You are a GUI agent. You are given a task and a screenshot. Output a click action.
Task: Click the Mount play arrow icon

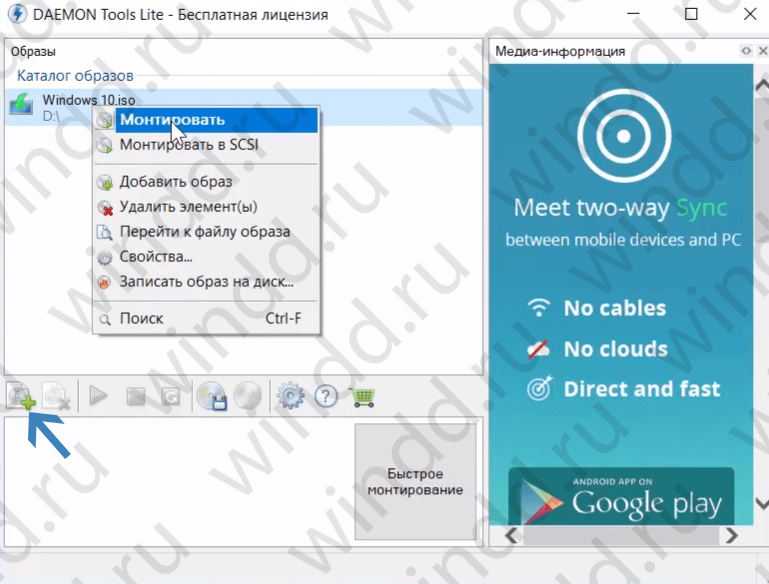pyautogui.click(x=98, y=396)
